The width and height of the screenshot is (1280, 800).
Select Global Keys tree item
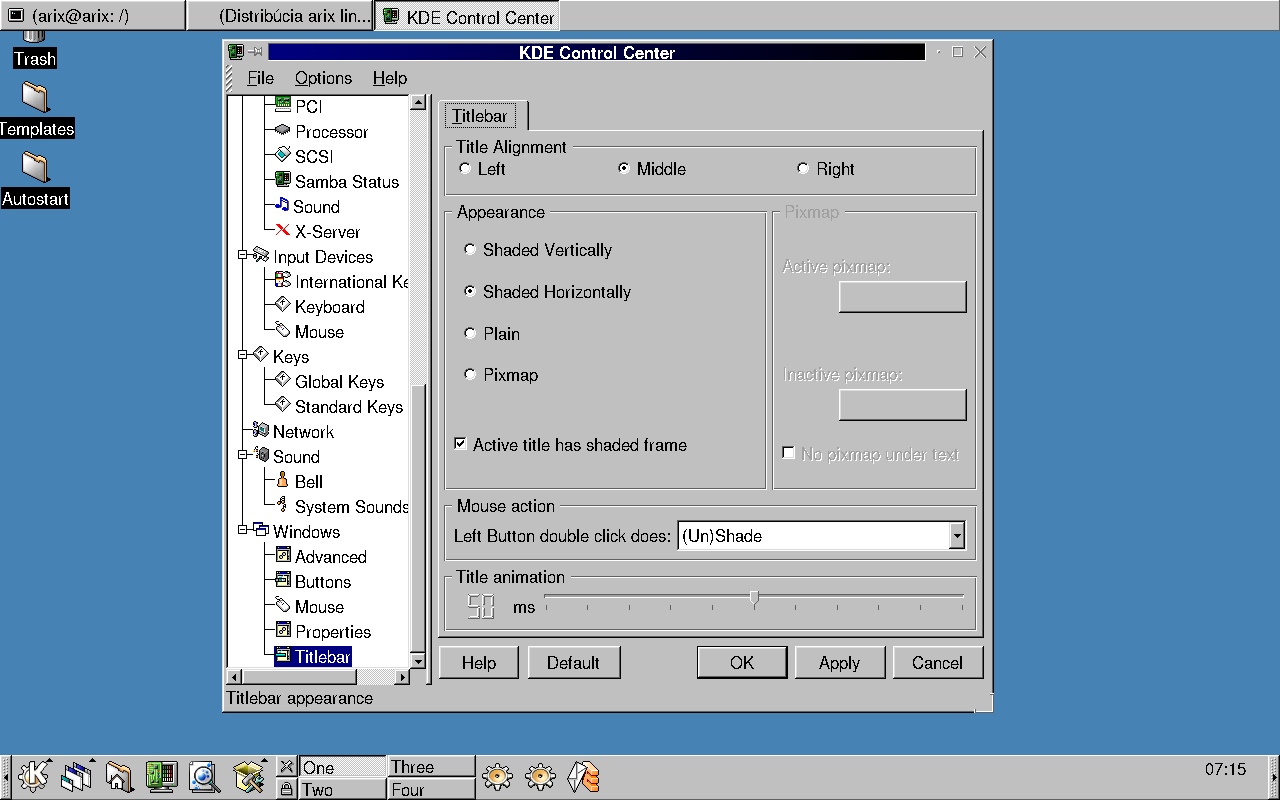click(329, 382)
